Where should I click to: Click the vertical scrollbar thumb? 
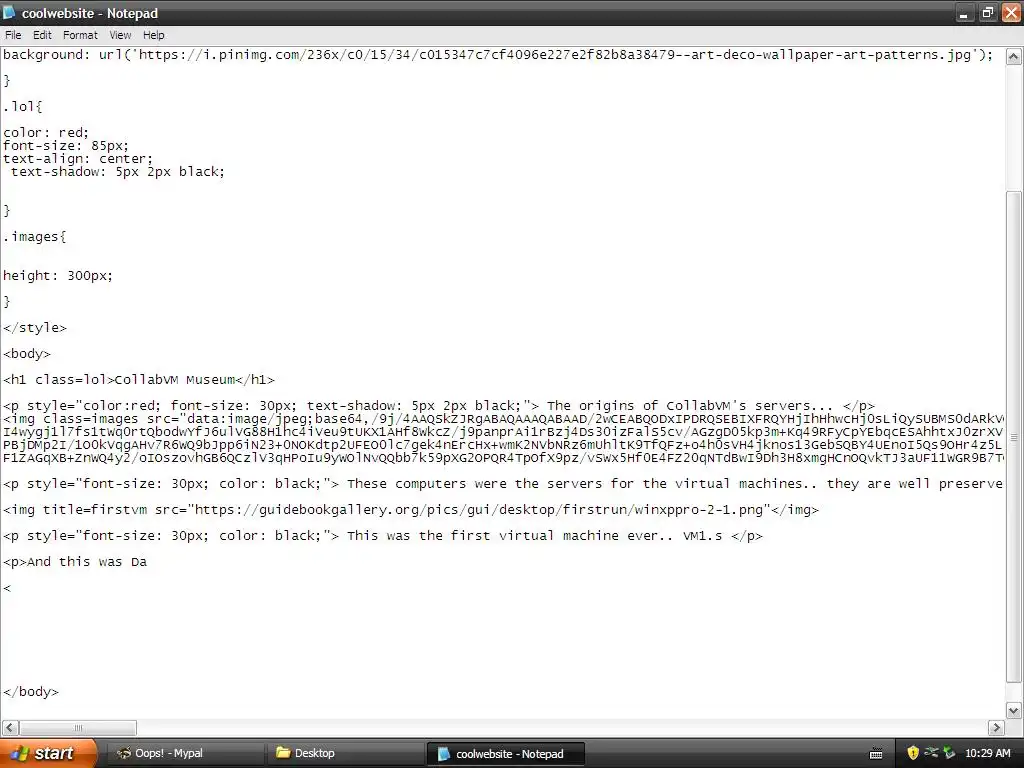(x=1014, y=436)
